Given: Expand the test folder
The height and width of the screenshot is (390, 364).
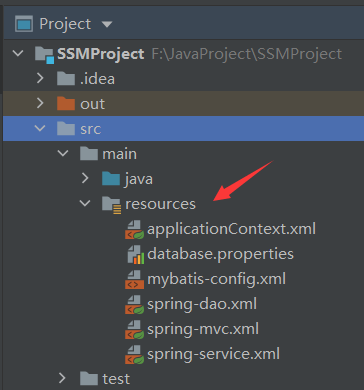Looking at the screenshot, I should [x=62, y=378].
